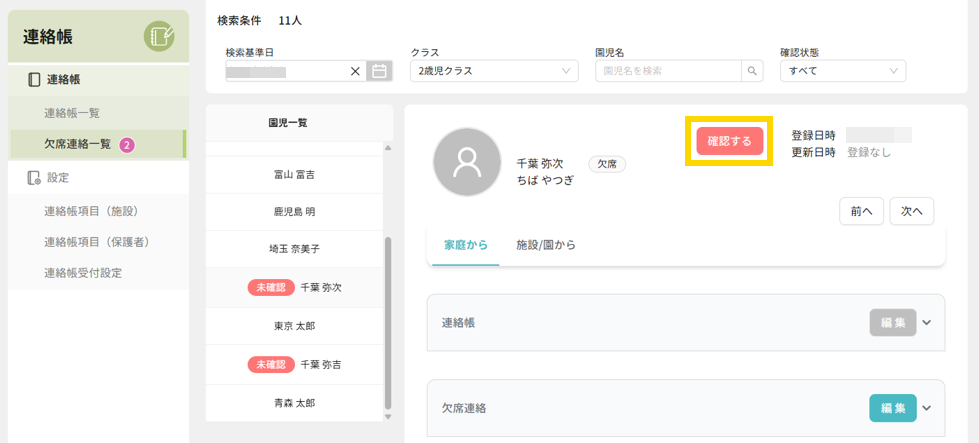Click the calendar icon beside the date field
This screenshot has width=979, height=443.
pyautogui.click(x=379, y=71)
